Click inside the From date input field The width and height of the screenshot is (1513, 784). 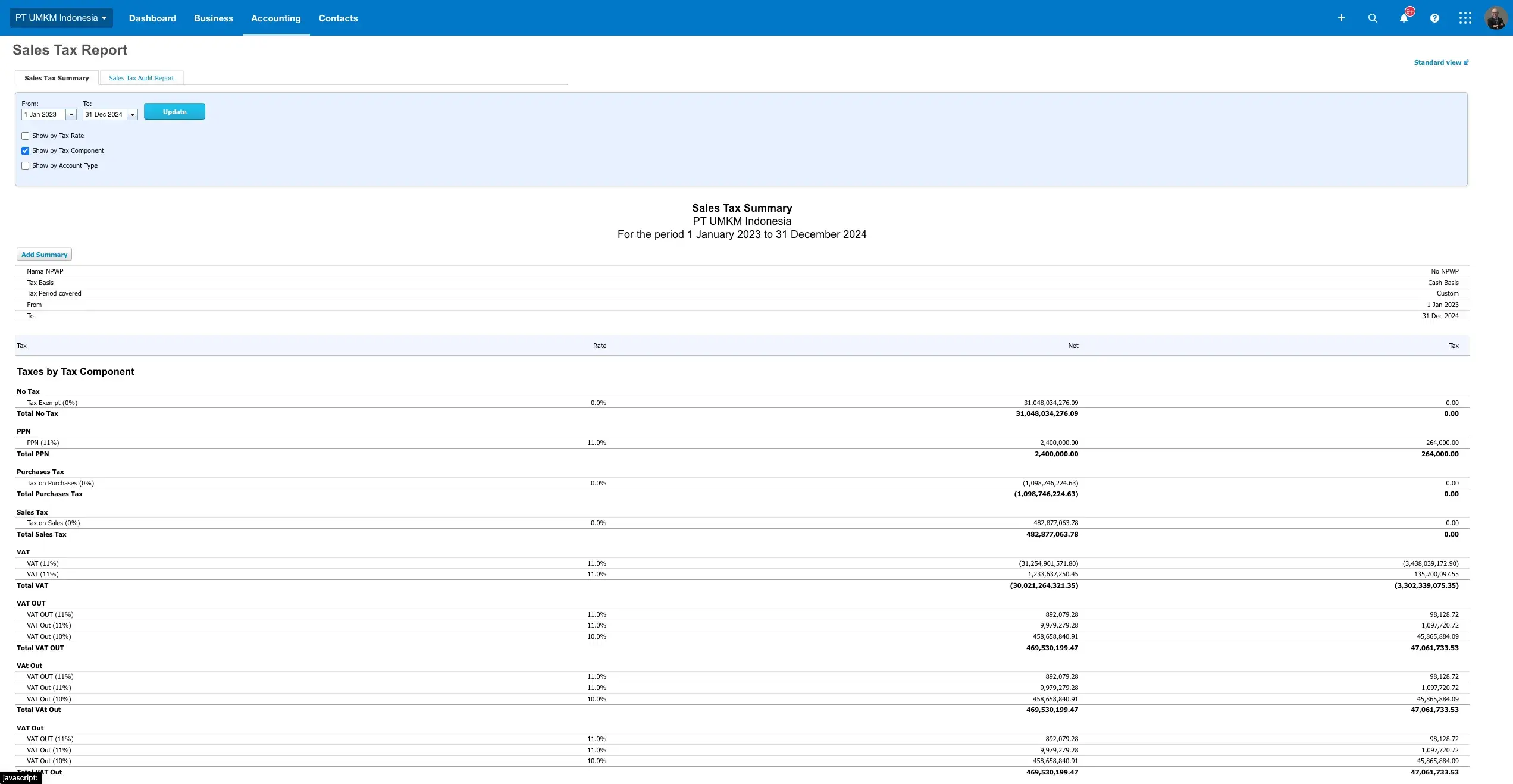(42, 114)
